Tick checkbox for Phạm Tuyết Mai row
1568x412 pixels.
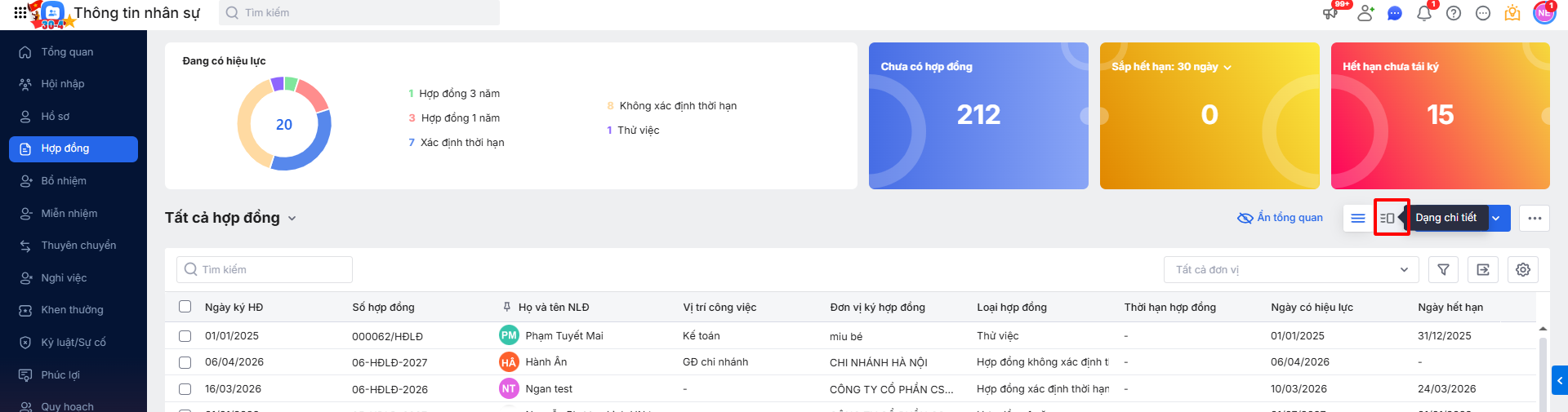tap(185, 336)
